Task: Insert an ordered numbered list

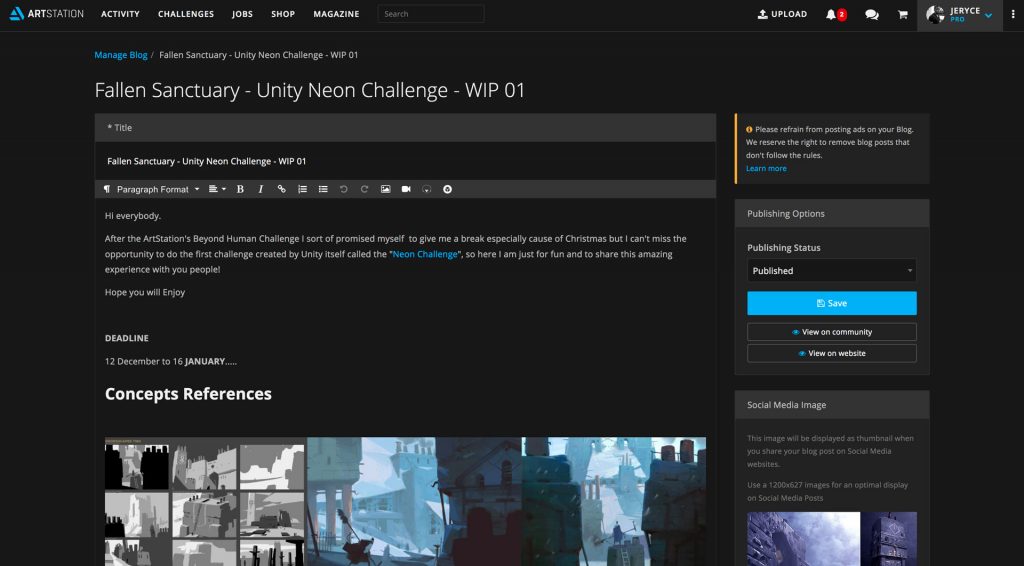Action: pos(302,189)
